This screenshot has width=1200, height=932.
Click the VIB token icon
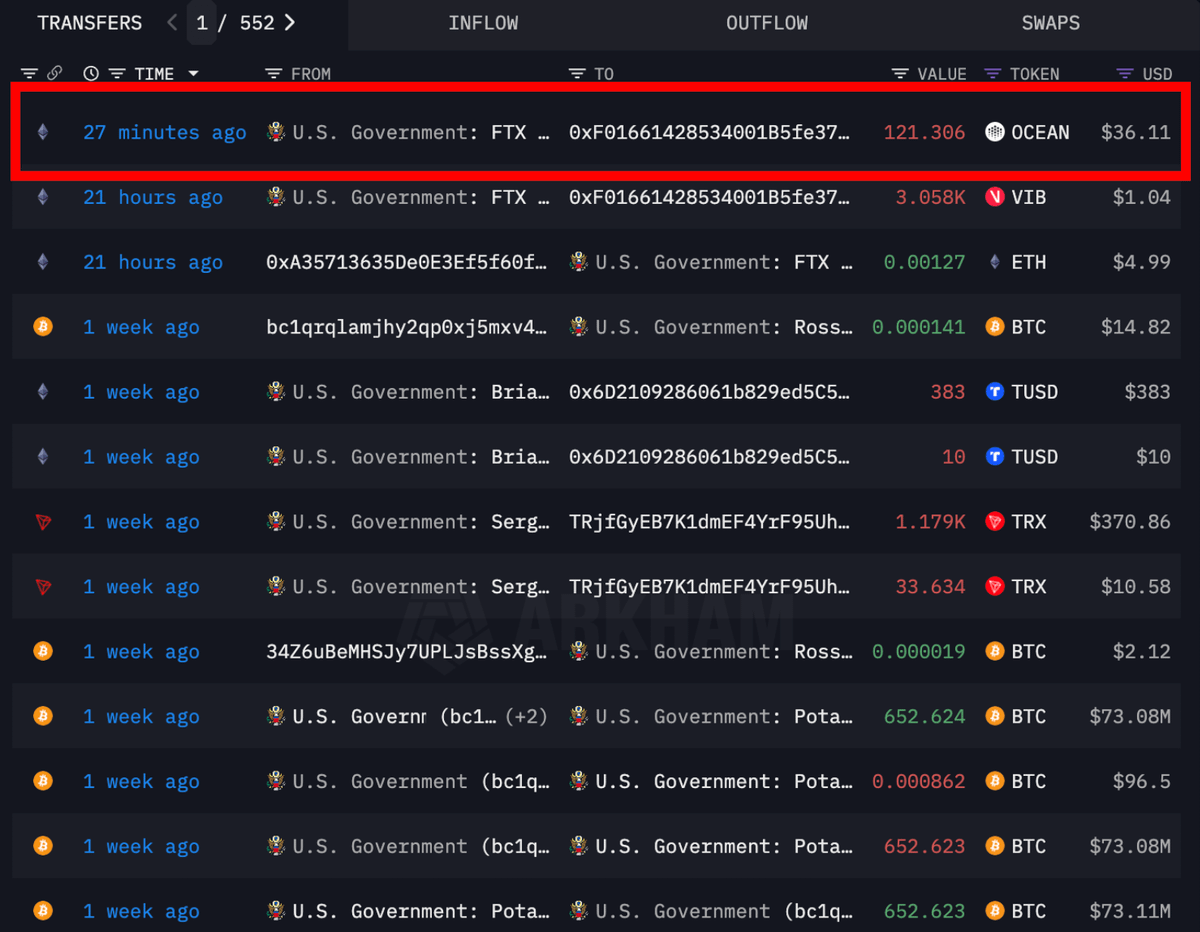click(994, 197)
